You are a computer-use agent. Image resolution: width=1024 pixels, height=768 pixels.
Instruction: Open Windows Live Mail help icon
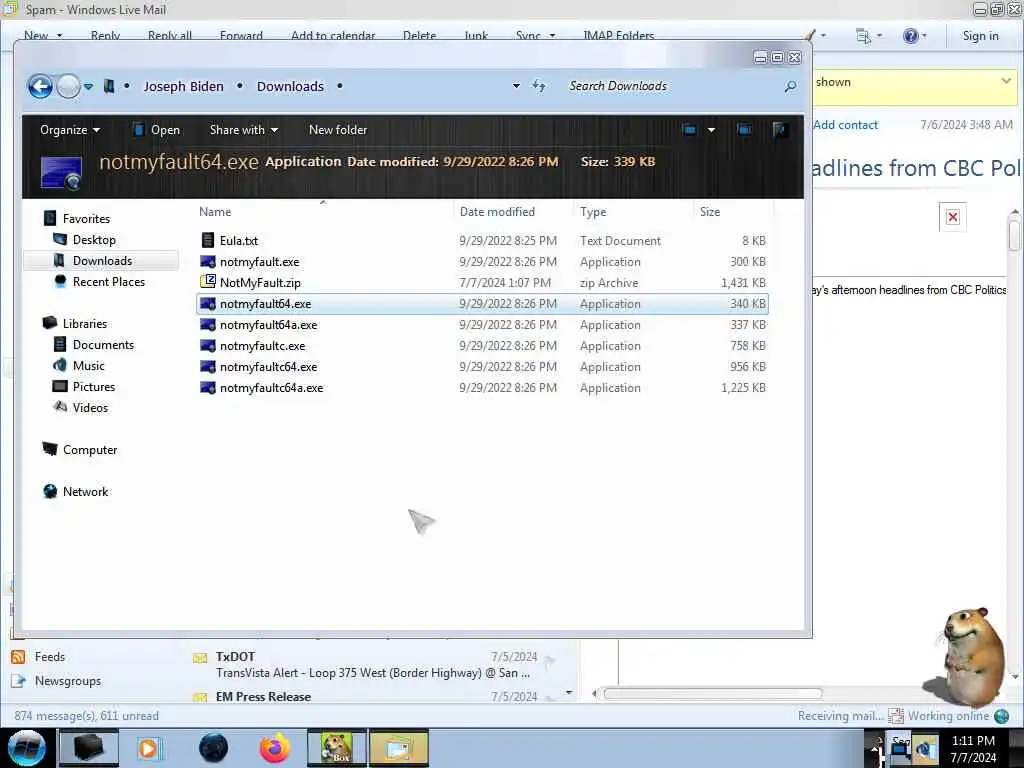point(910,36)
